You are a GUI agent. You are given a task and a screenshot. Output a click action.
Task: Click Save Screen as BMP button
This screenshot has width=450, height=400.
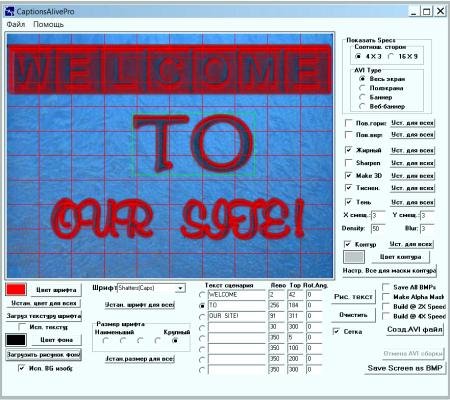[405, 368]
